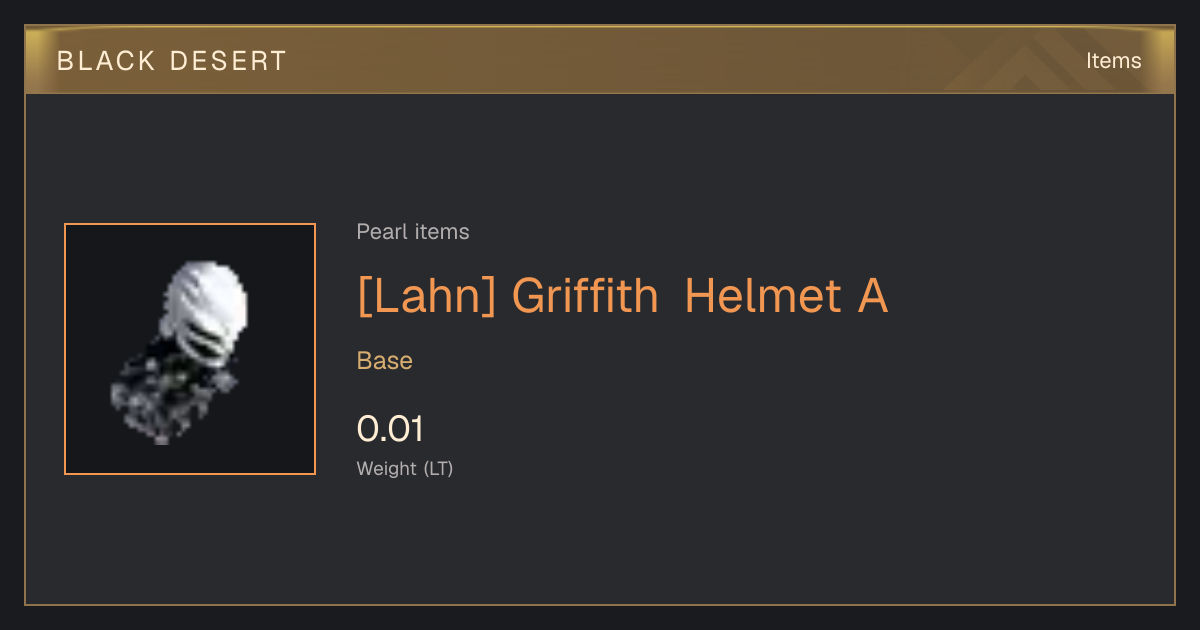Viewport: 1200px width, 630px height.
Task: Click the Base enhancement label
Action: click(385, 361)
